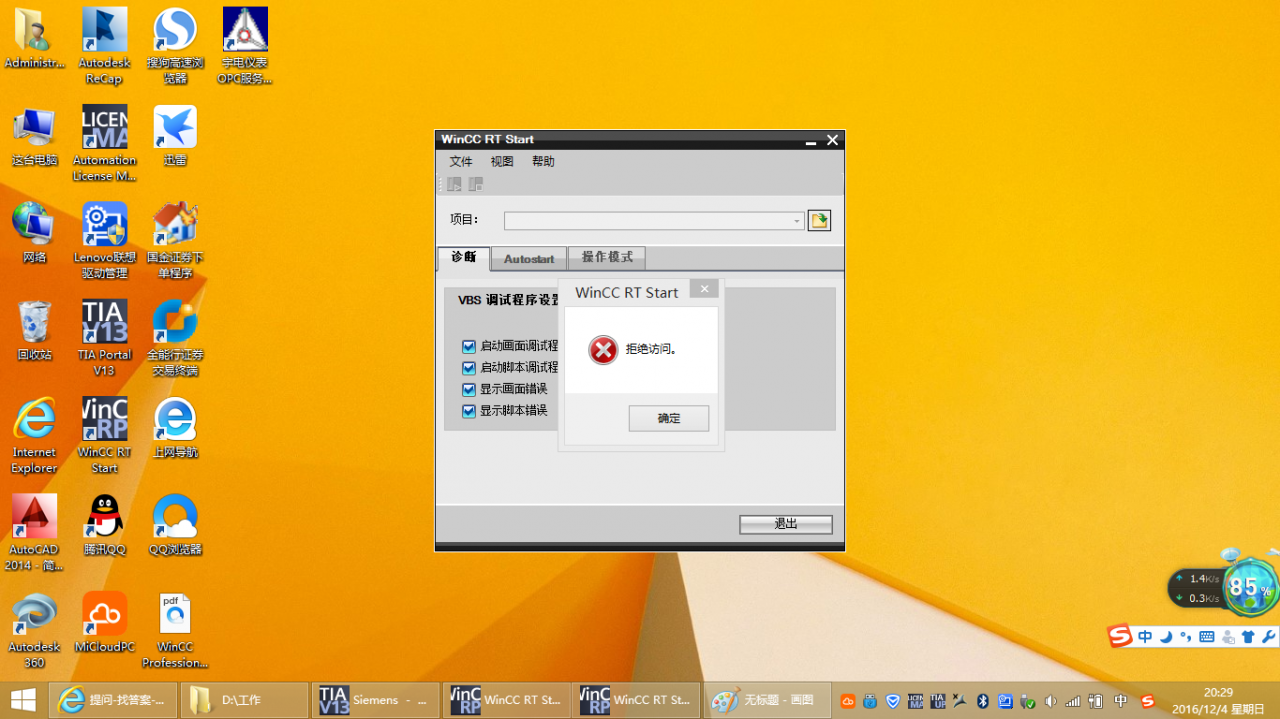1280x719 pixels.
Task: Select the 回收站 desktop icon
Action: click(34, 329)
